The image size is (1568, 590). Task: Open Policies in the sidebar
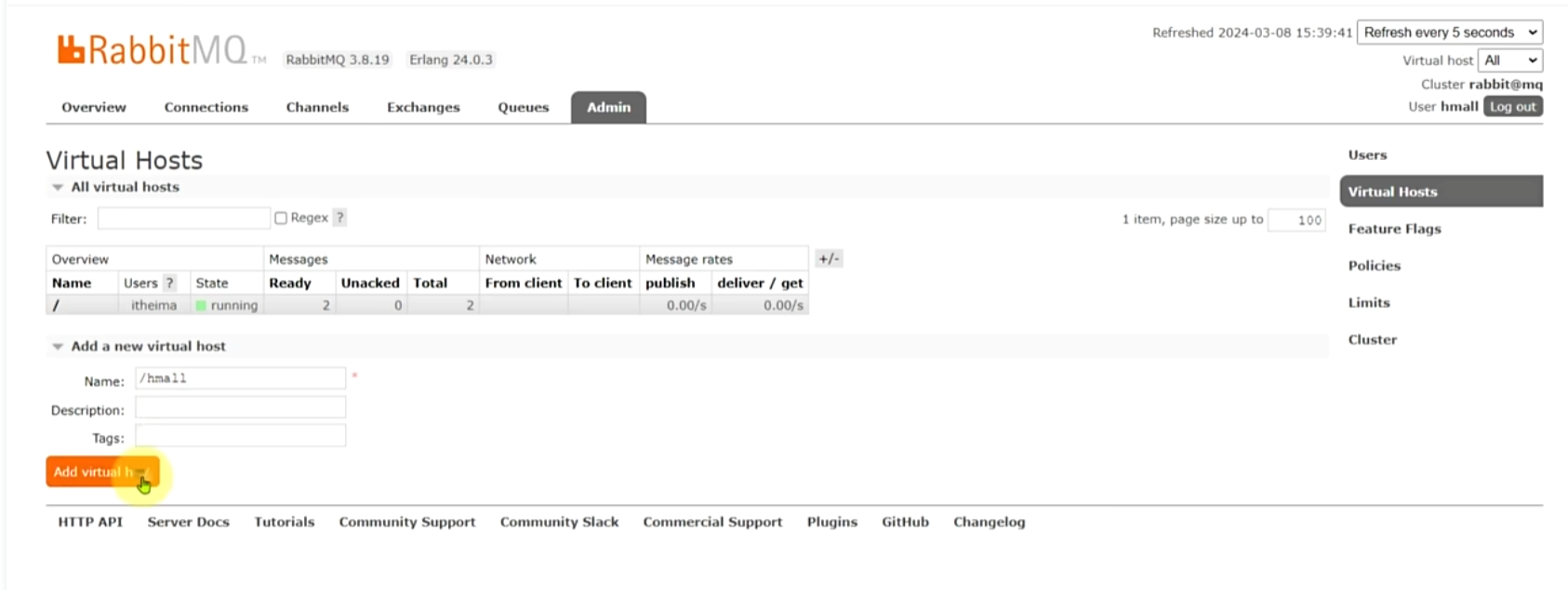point(1374,265)
